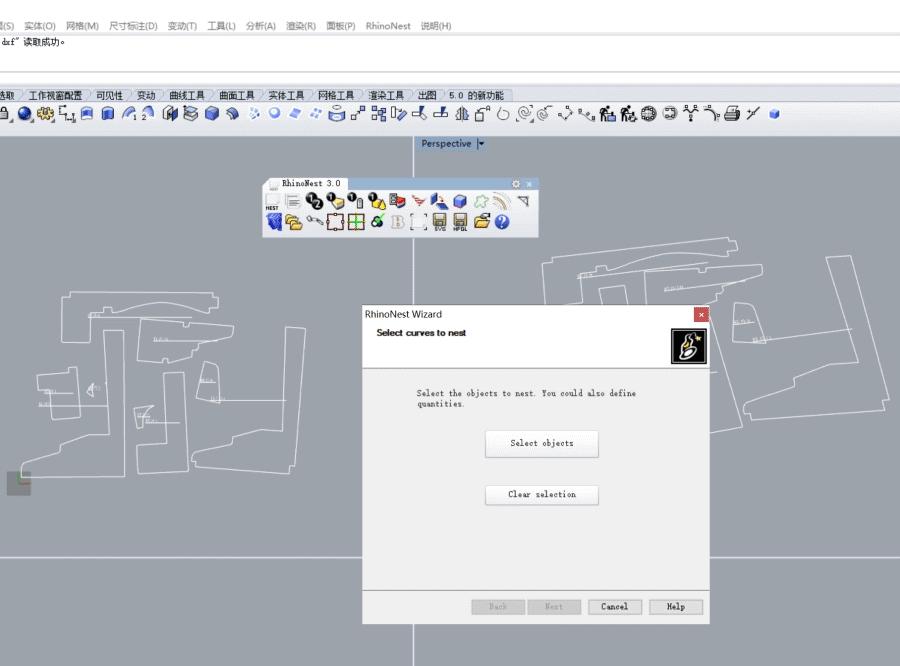Click the chain link icon in RhinoNest
900x666 pixels.
coord(315,221)
